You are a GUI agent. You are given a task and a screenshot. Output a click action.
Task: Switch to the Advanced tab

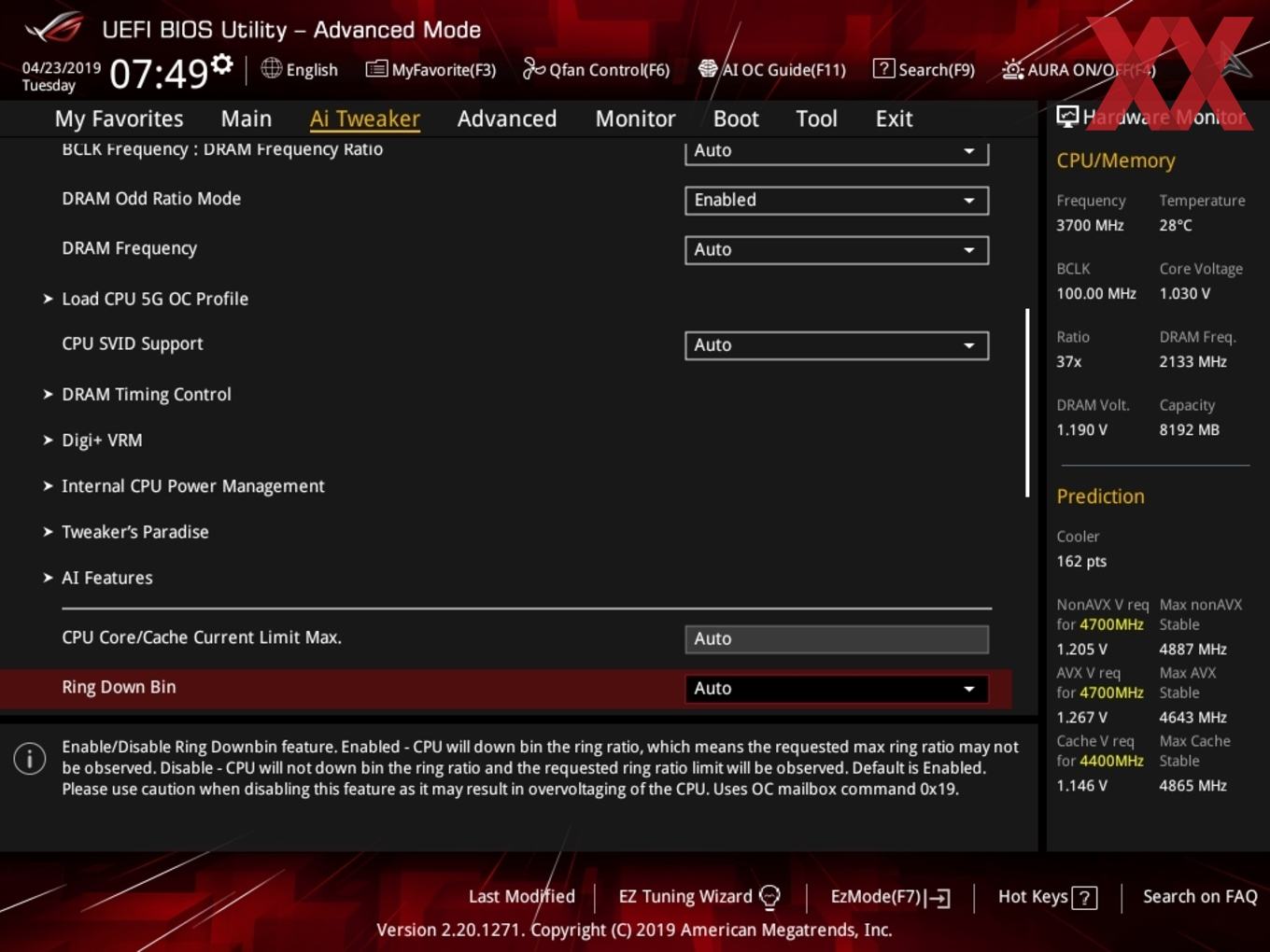pos(507,119)
